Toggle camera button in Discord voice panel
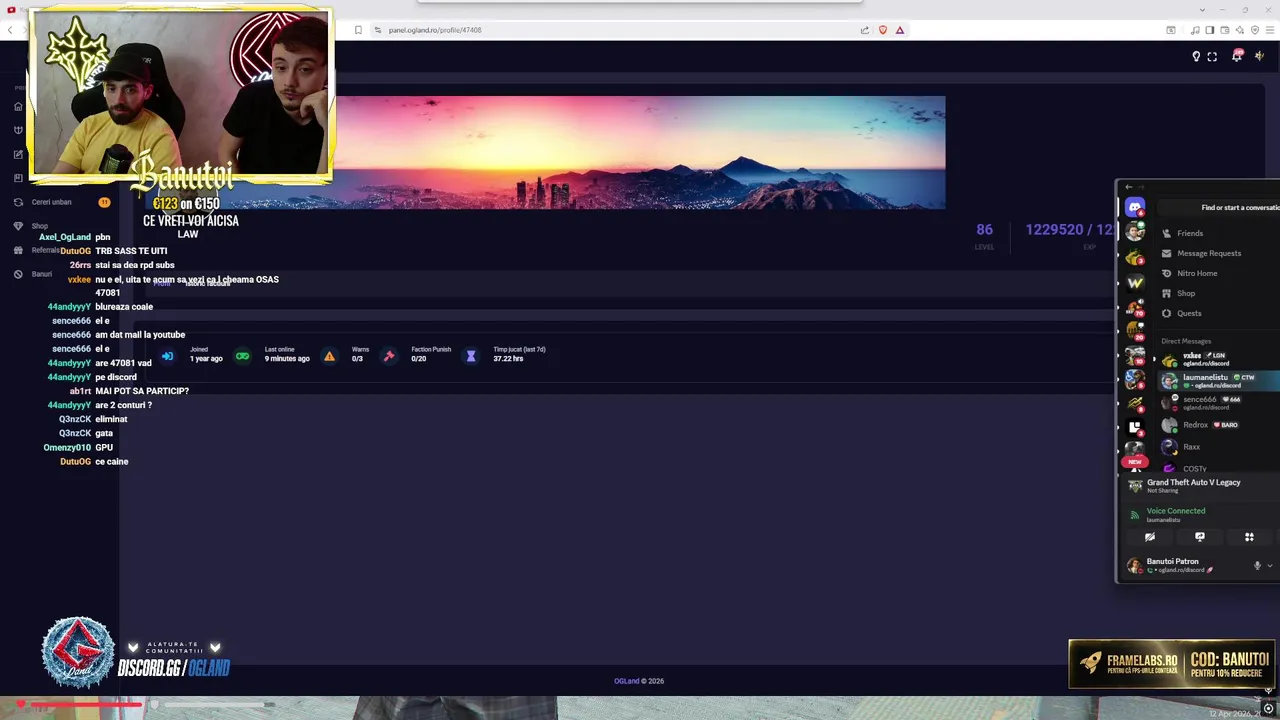 (x=1150, y=537)
